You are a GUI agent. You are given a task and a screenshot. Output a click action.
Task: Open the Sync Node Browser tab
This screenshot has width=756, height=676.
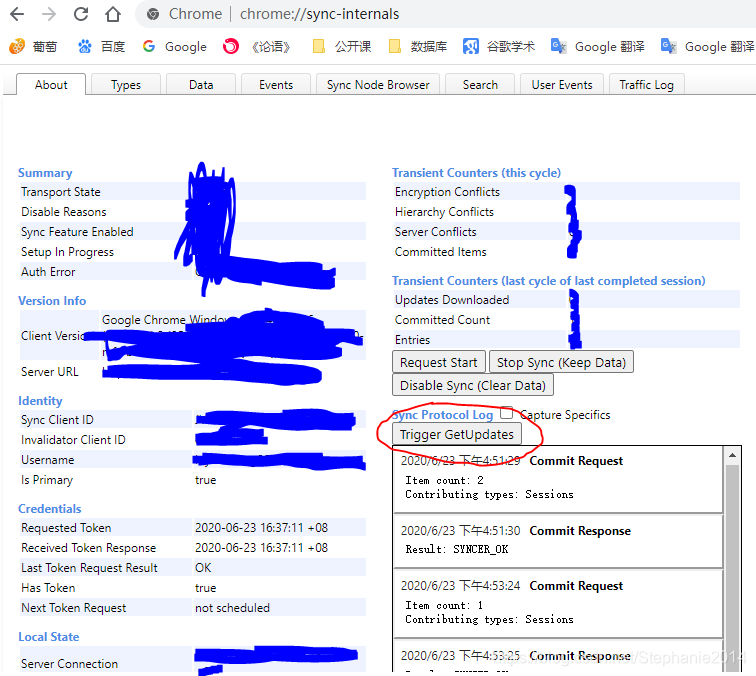378,85
